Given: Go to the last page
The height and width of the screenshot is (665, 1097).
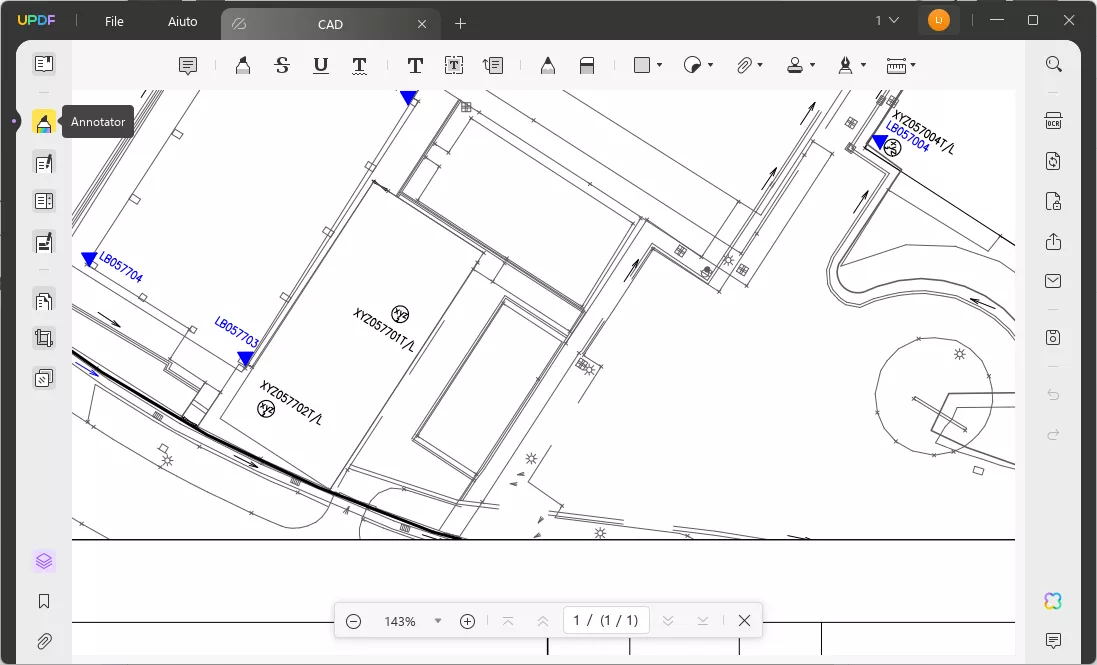Looking at the screenshot, I should click(702, 621).
